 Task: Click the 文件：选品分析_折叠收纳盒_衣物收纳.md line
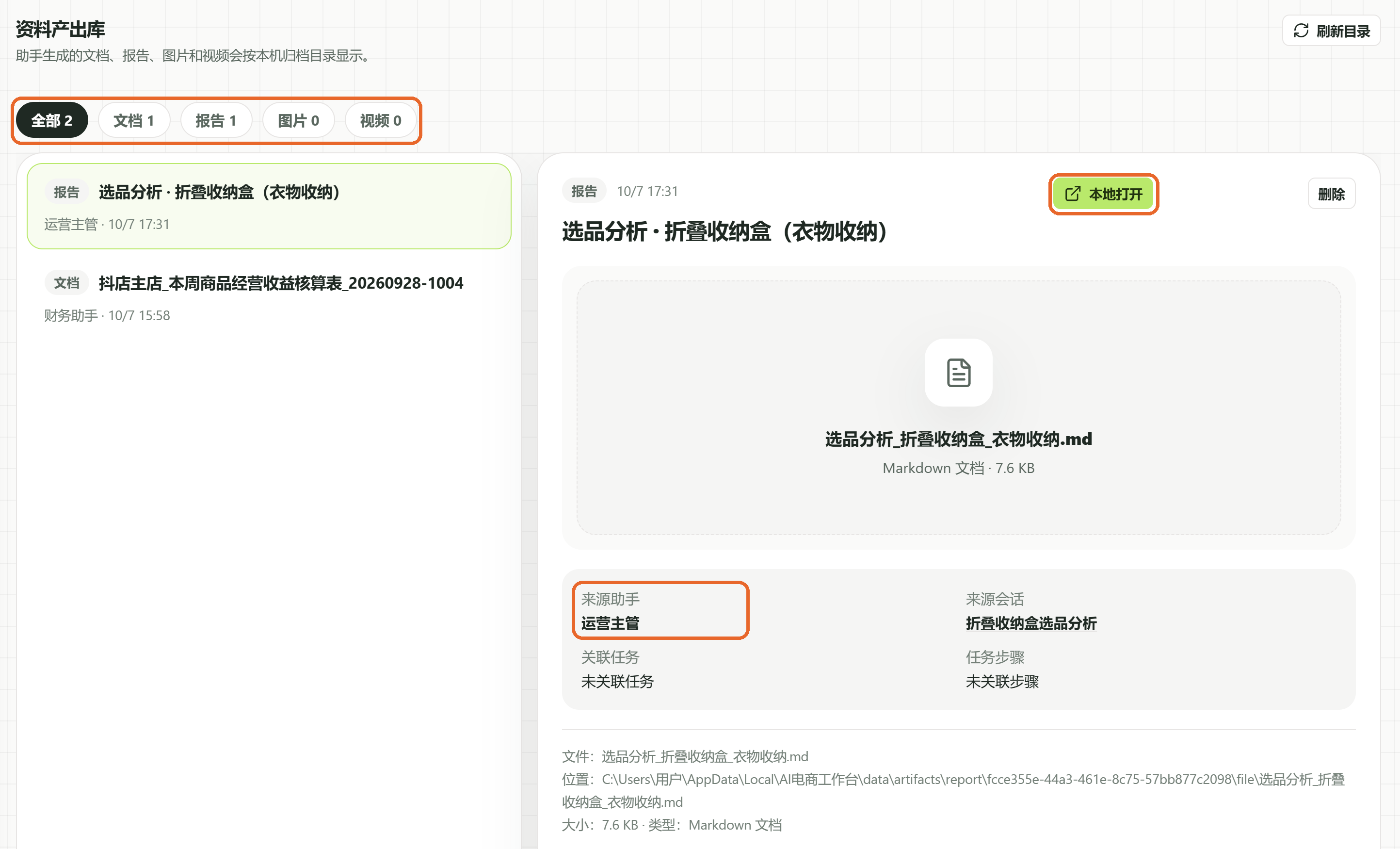pos(685,756)
